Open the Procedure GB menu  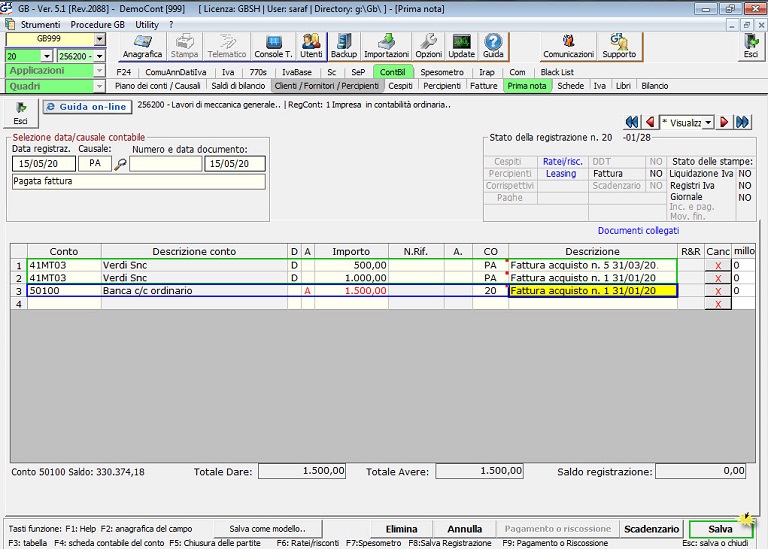point(98,24)
